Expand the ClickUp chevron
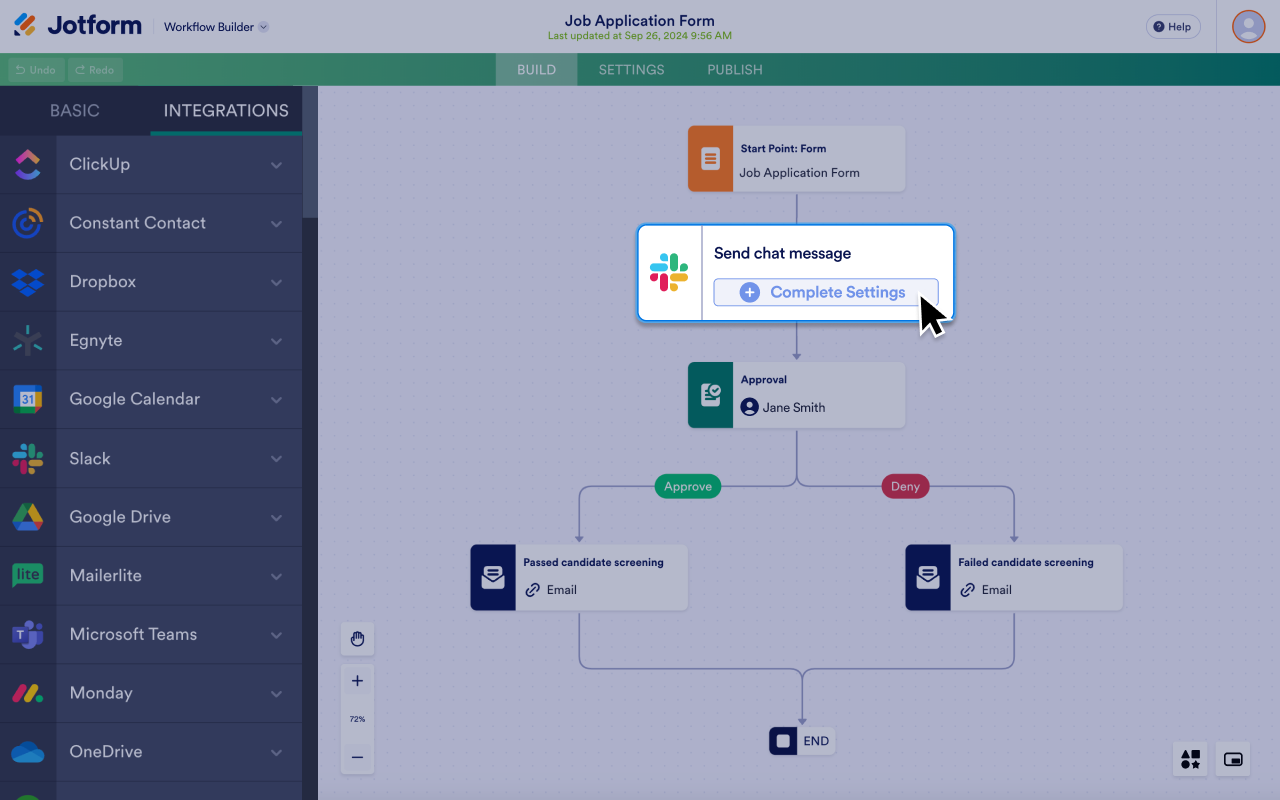This screenshot has height=800, width=1280. coord(276,165)
